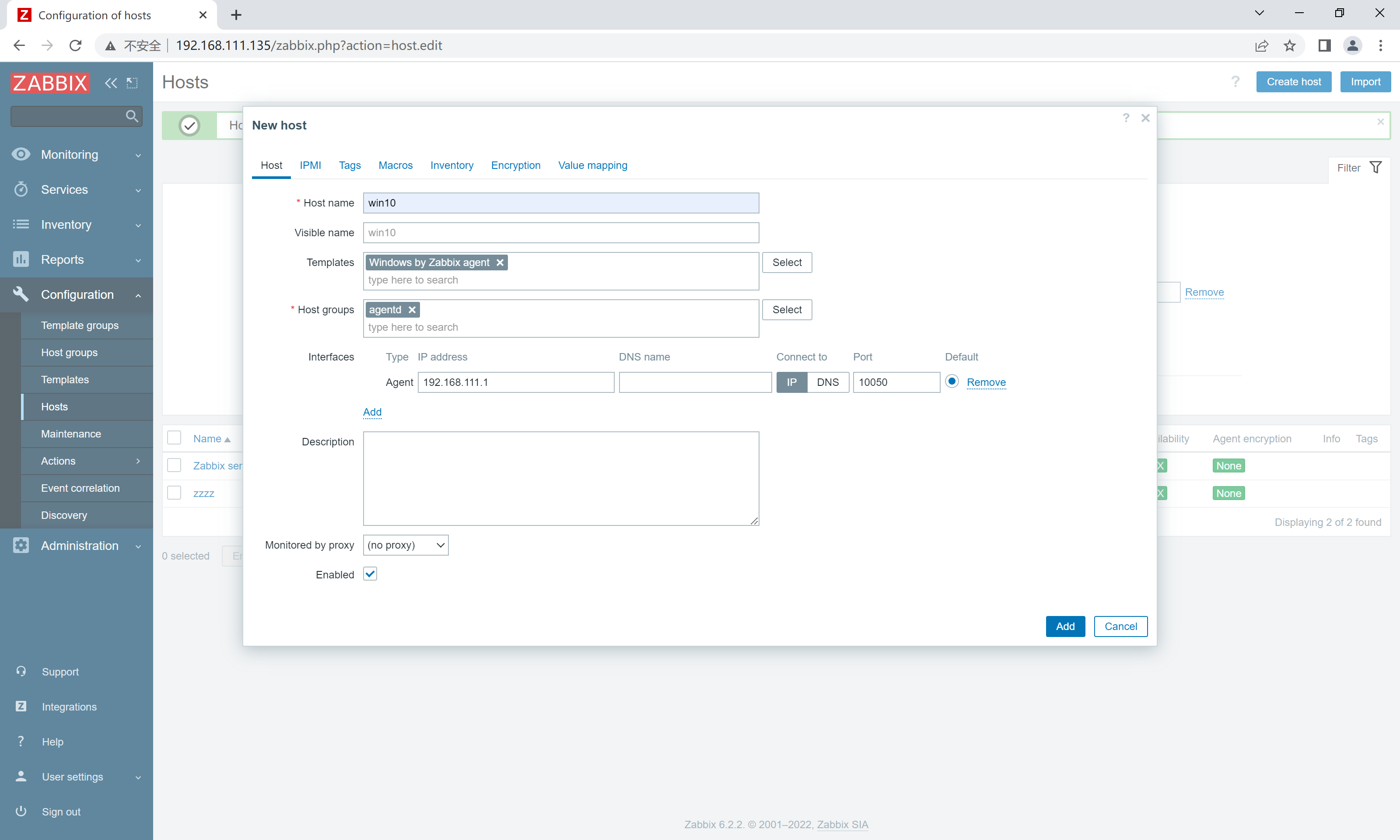This screenshot has height=840, width=1400.
Task: Remove the Windows by Zabbix agent template tag
Action: tap(500, 262)
